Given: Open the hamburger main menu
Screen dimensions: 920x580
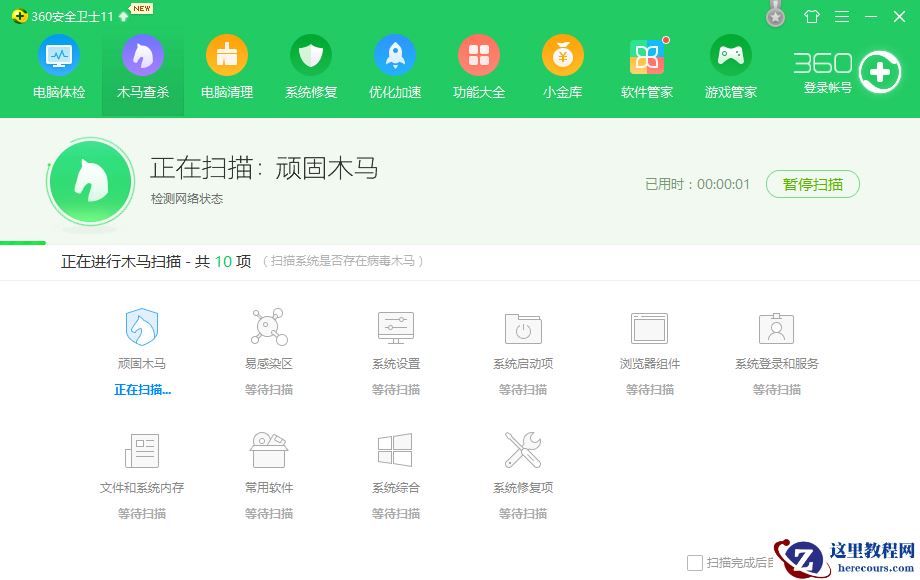Looking at the screenshot, I should coord(841,16).
